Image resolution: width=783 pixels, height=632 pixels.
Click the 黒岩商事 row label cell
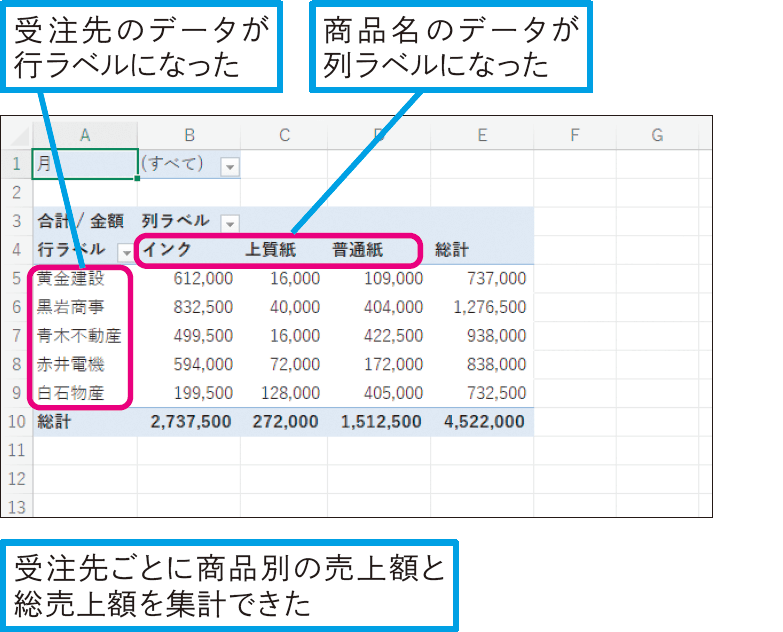[x=70, y=307]
